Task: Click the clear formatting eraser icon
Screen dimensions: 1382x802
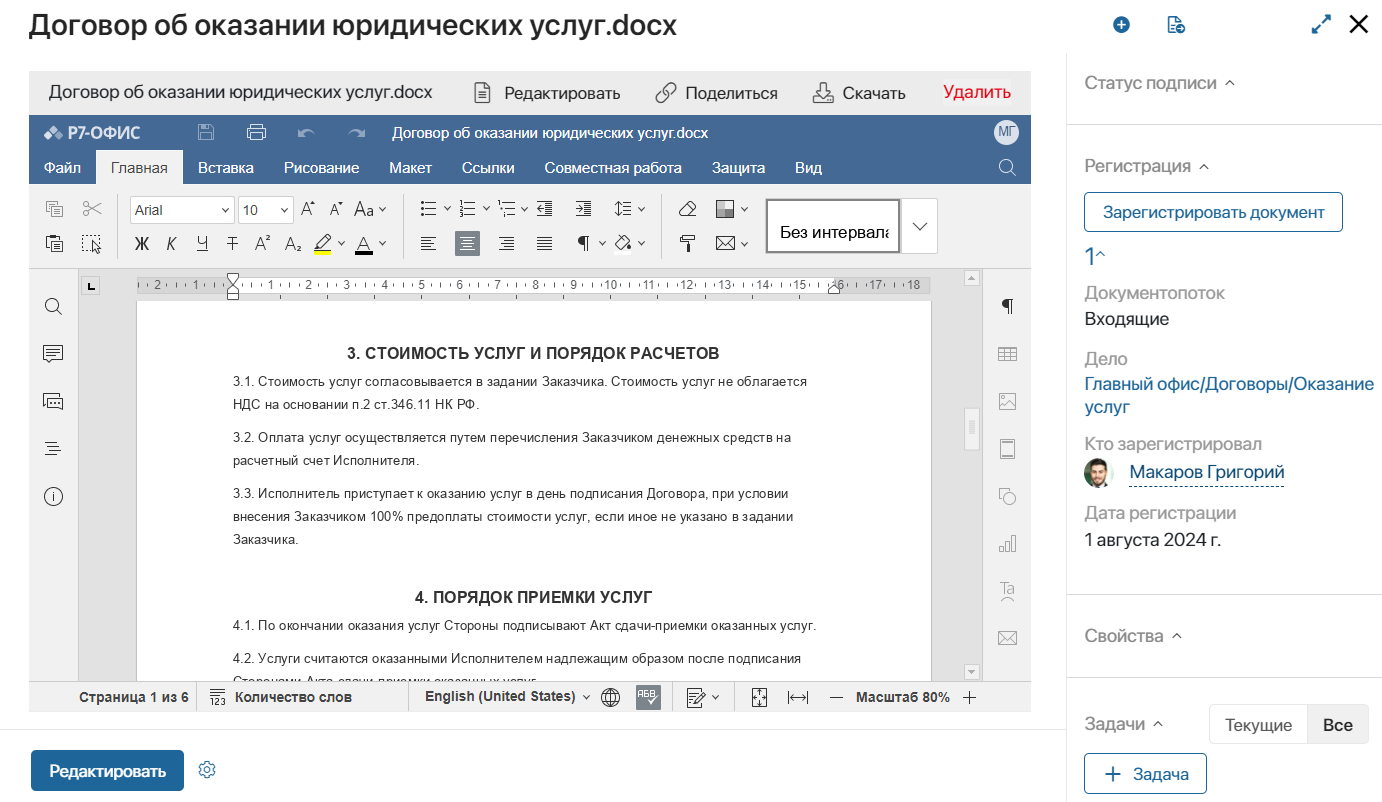Action: click(x=687, y=209)
